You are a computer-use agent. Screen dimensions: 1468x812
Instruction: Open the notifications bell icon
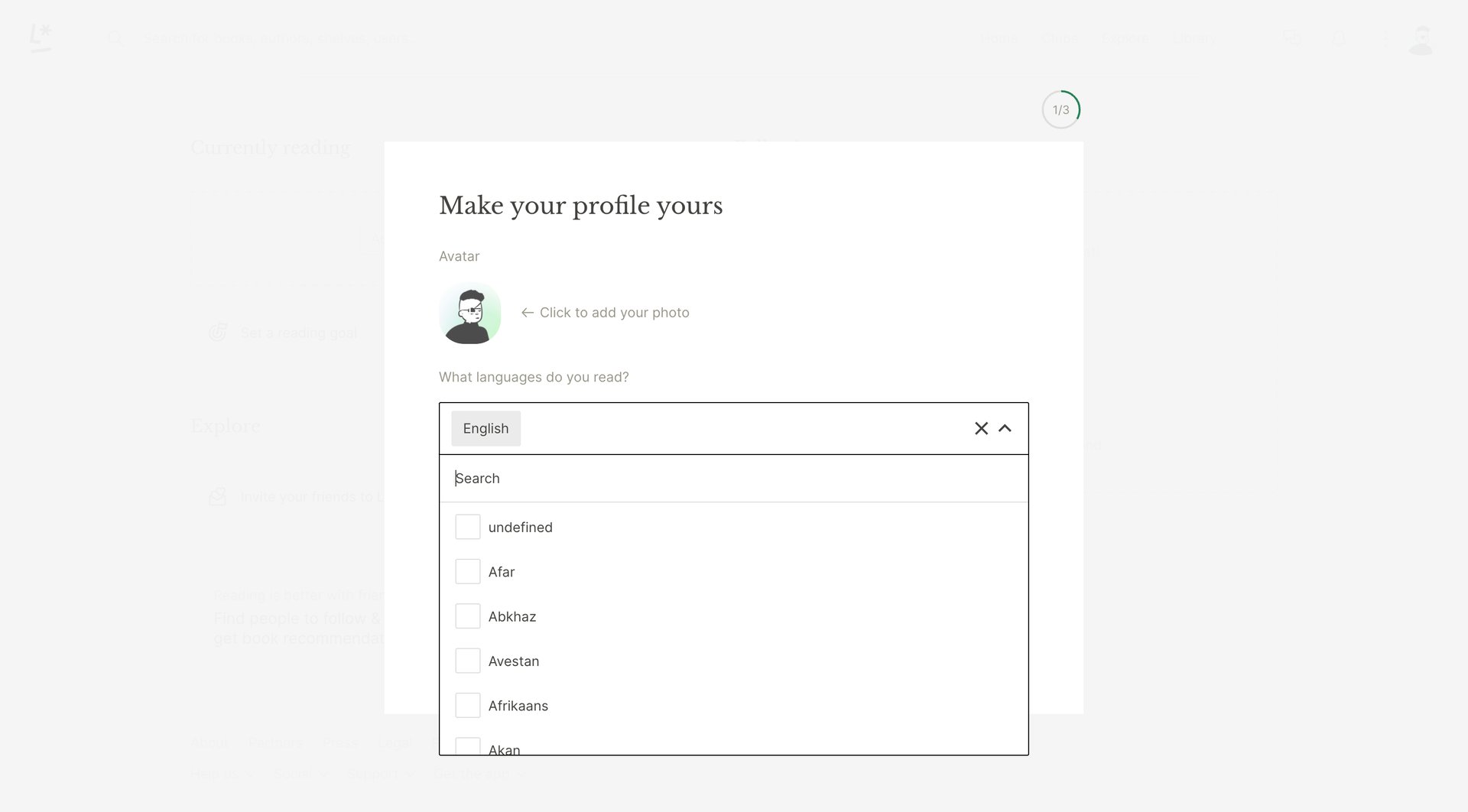(x=1339, y=38)
